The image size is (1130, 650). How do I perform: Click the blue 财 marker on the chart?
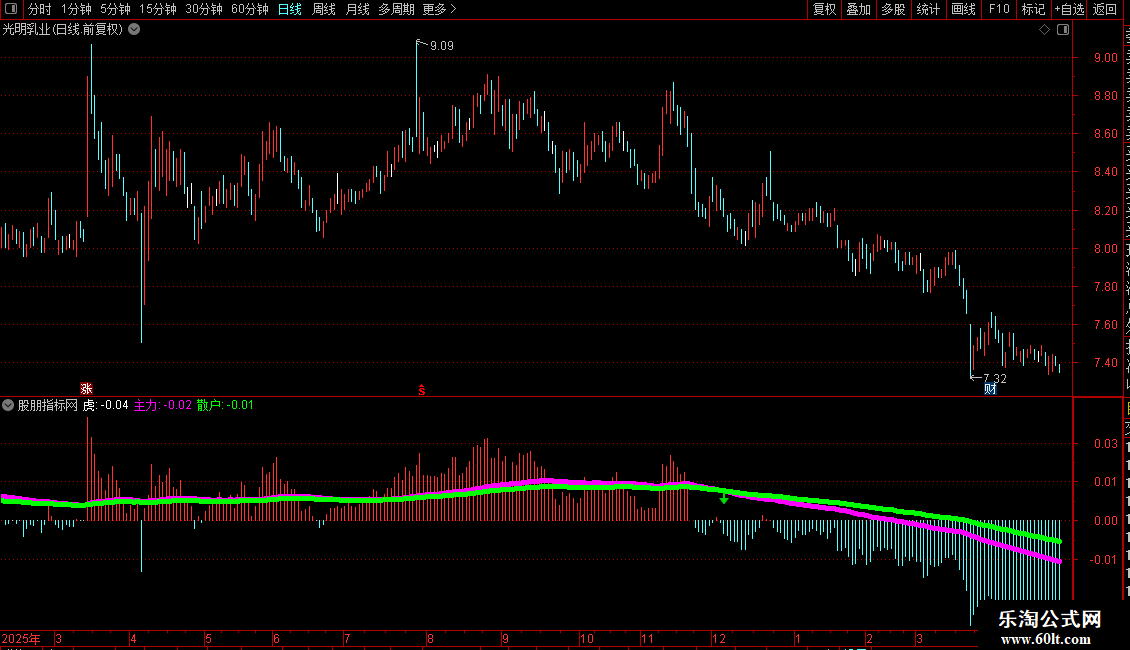[990, 389]
